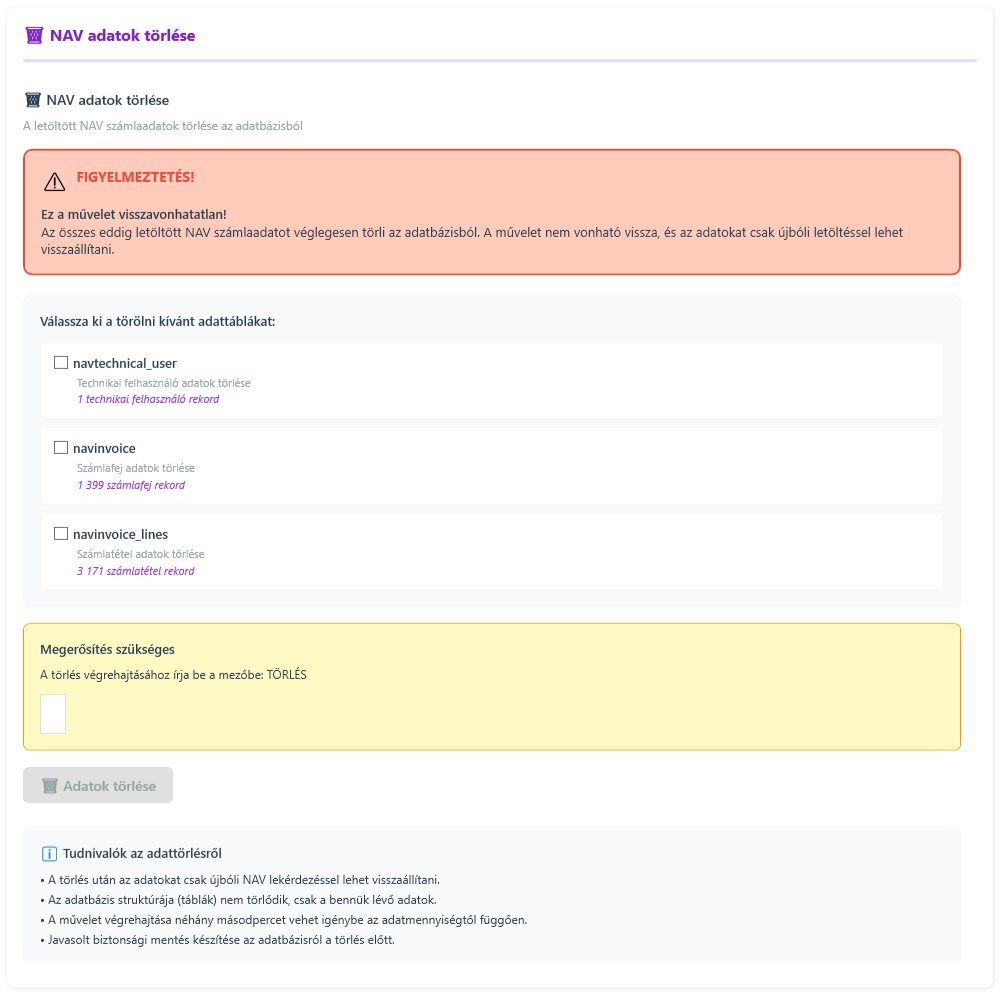Screen dimensions: 1000x995
Task: Focus the TÖRLÉS confirmation input field
Action: (53, 714)
